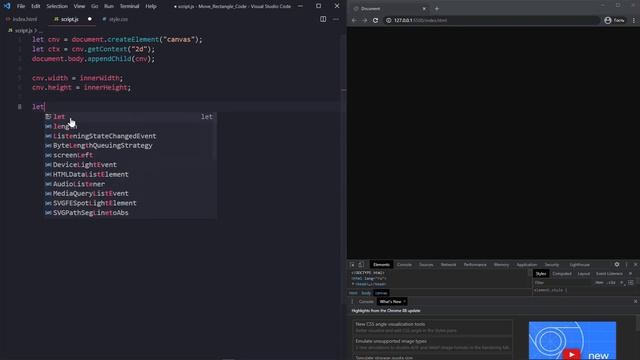
Task: Reload the page in Chrome
Action: pyautogui.click(x=375, y=20)
